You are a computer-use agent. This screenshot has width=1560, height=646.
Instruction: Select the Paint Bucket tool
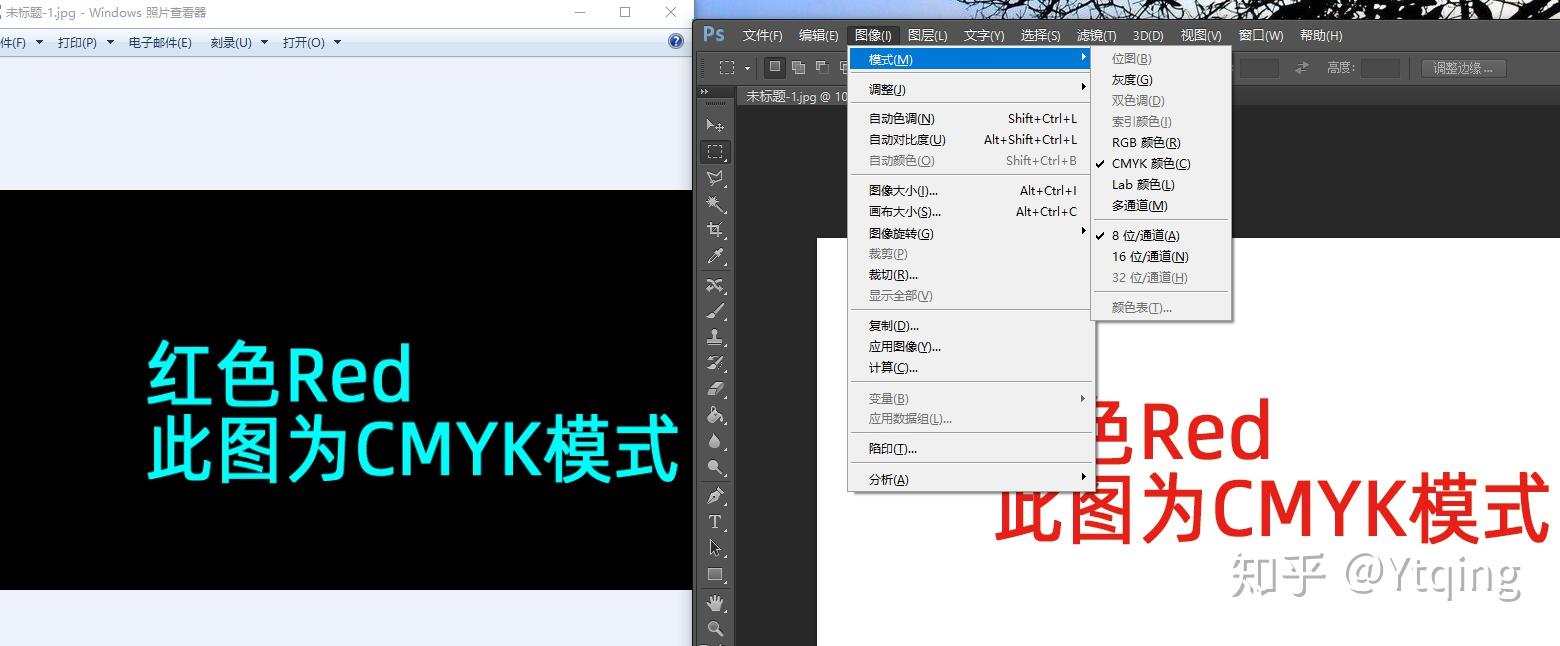pyautogui.click(x=715, y=415)
